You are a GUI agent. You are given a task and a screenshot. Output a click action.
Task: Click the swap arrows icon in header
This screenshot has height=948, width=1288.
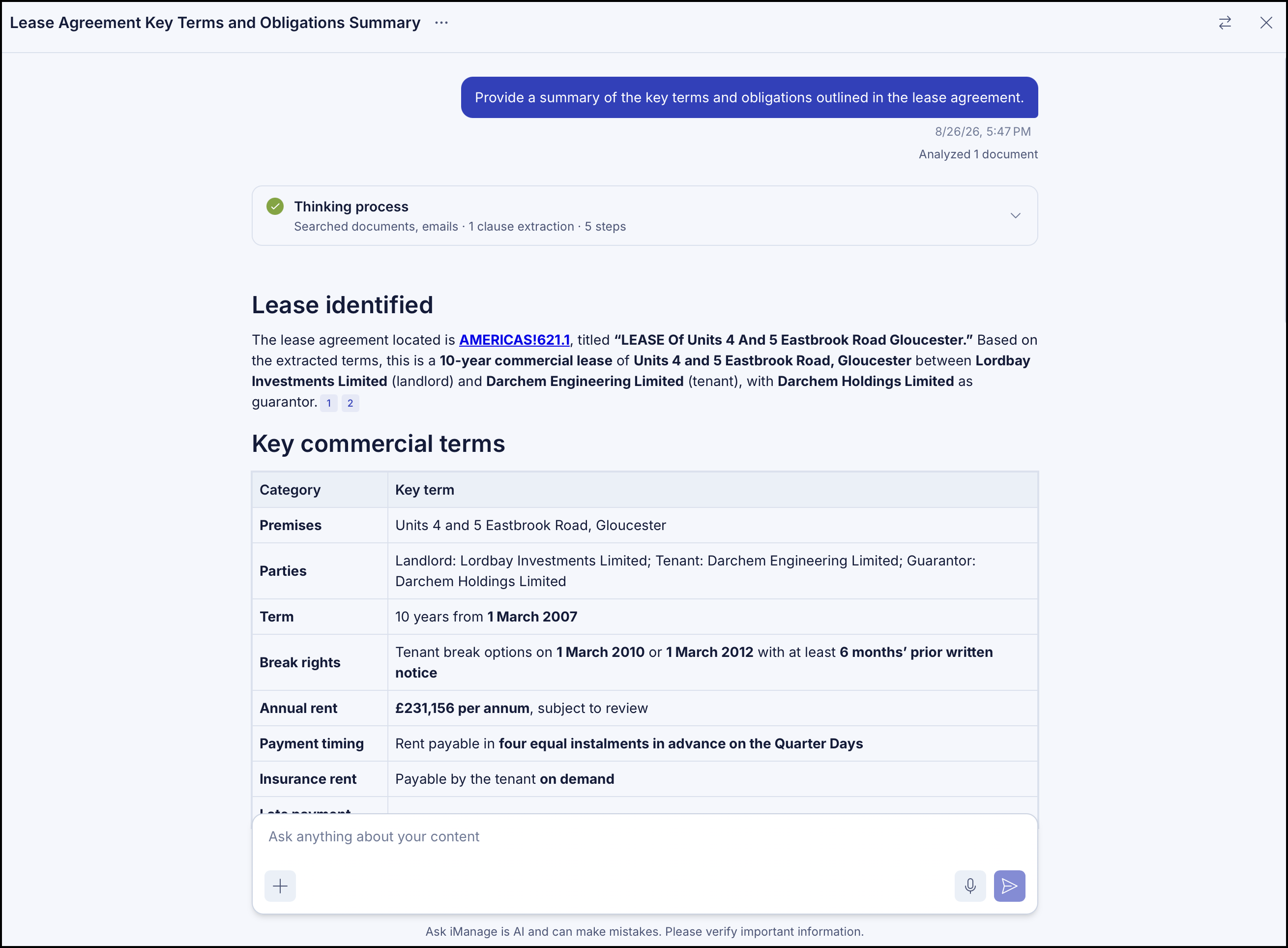point(1224,23)
